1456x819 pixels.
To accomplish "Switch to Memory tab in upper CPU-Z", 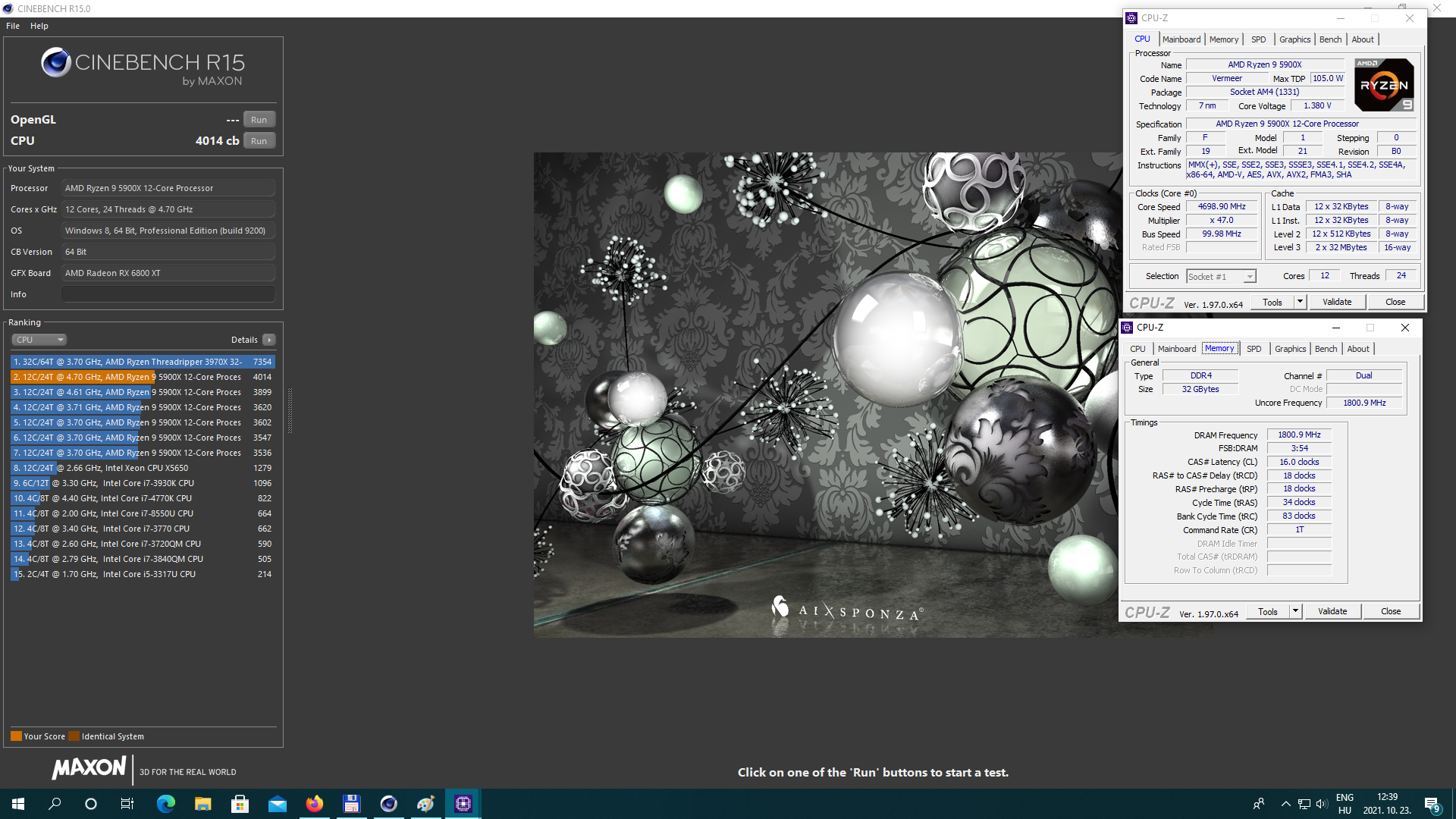I will (x=1224, y=39).
